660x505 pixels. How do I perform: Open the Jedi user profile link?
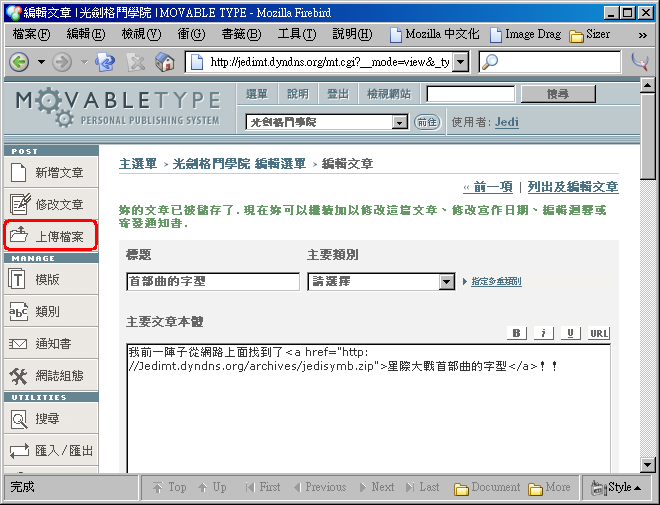click(x=507, y=122)
